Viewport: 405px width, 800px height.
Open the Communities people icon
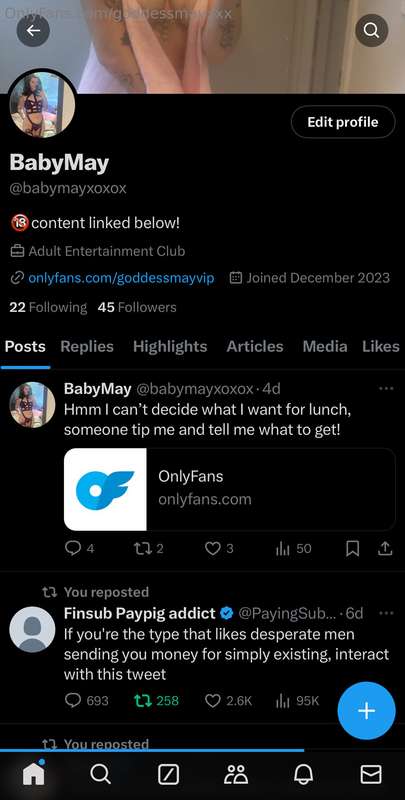point(236,775)
